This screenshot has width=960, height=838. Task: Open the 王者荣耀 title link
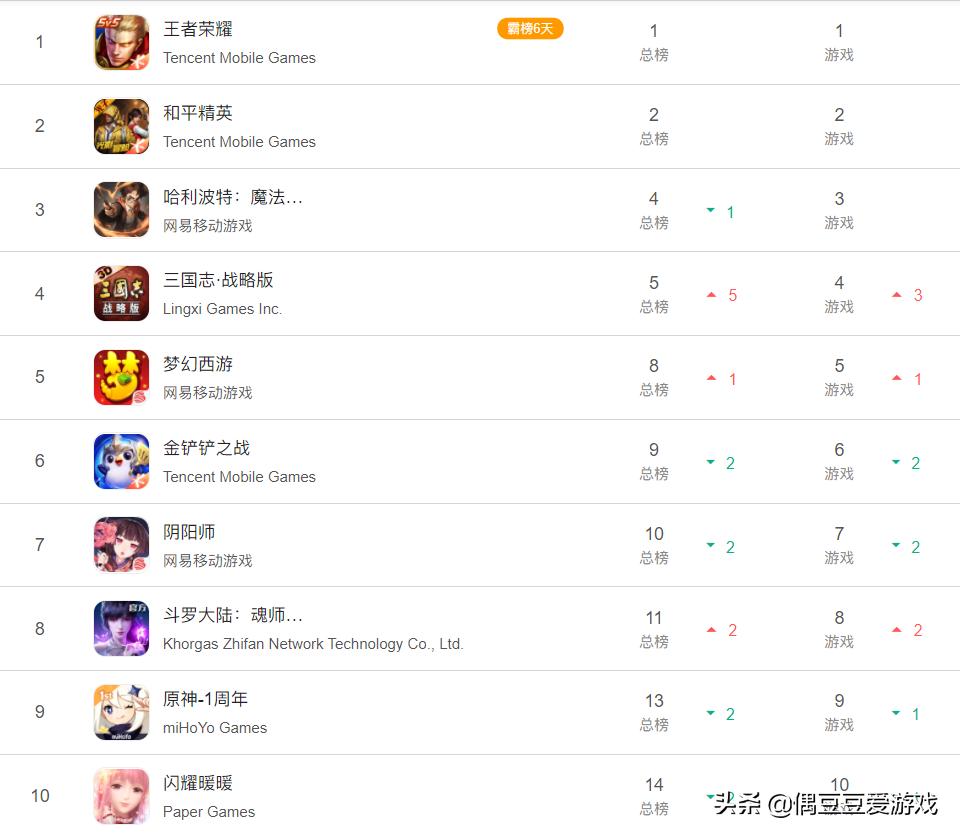click(x=198, y=29)
